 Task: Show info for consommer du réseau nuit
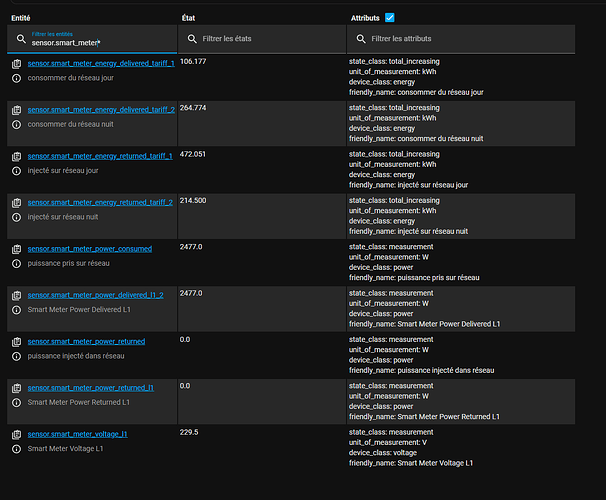[x=16, y=124]
